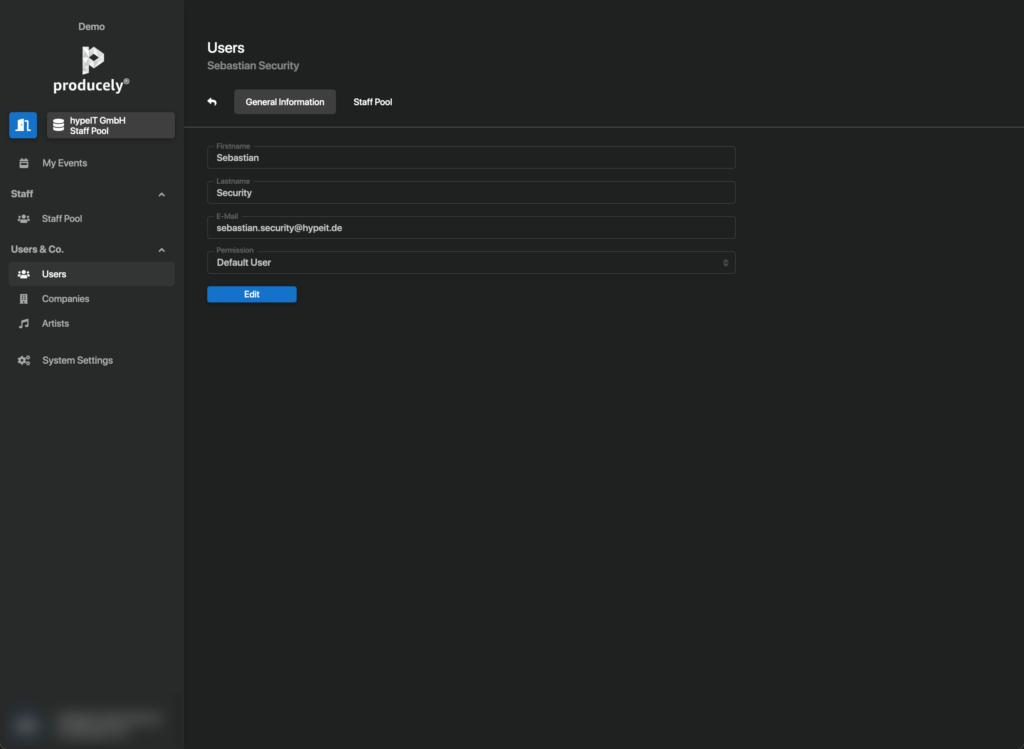
Task: Open the Staff Pool tab
Action: 372,102
